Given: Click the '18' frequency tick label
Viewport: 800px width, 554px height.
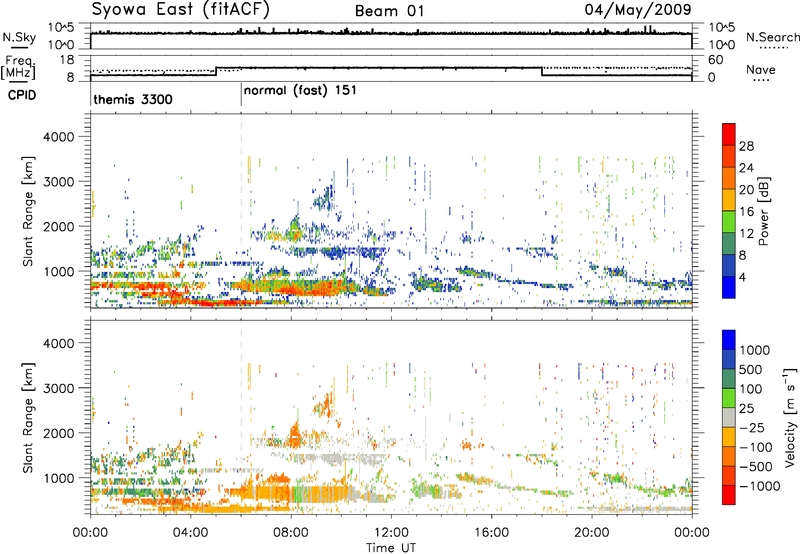Looking at the screenshot, I should [67, 60].
